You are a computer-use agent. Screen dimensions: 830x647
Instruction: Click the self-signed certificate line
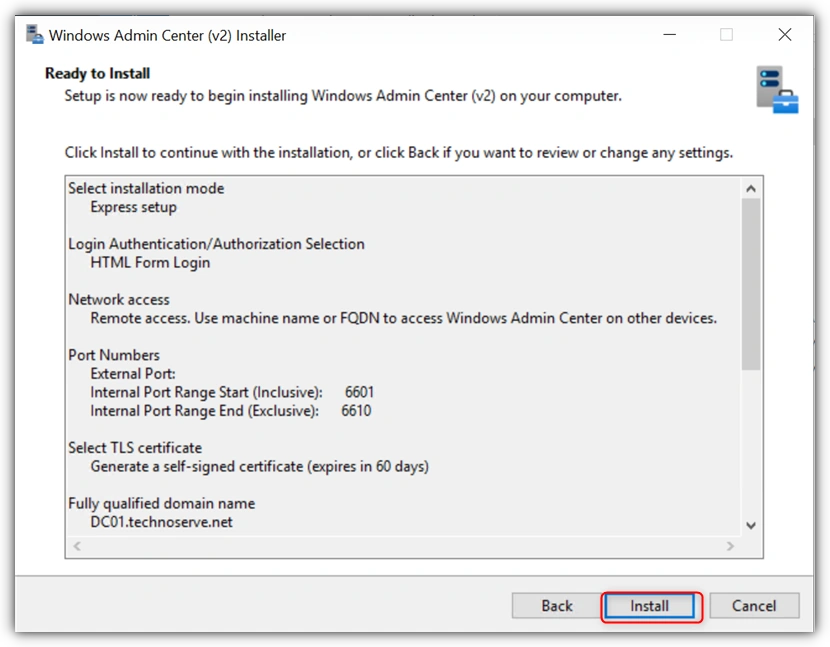coord(259,466)
